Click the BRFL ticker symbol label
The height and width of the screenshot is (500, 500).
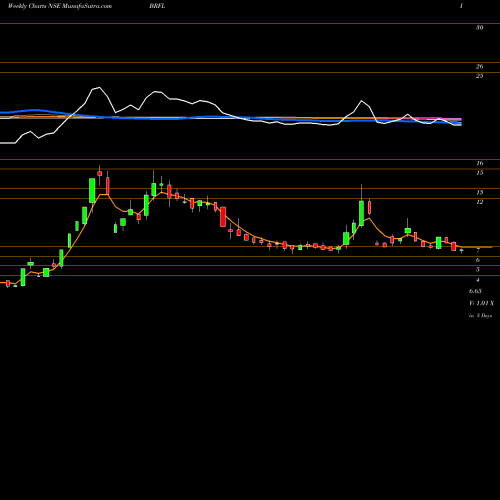coord(157,6)
